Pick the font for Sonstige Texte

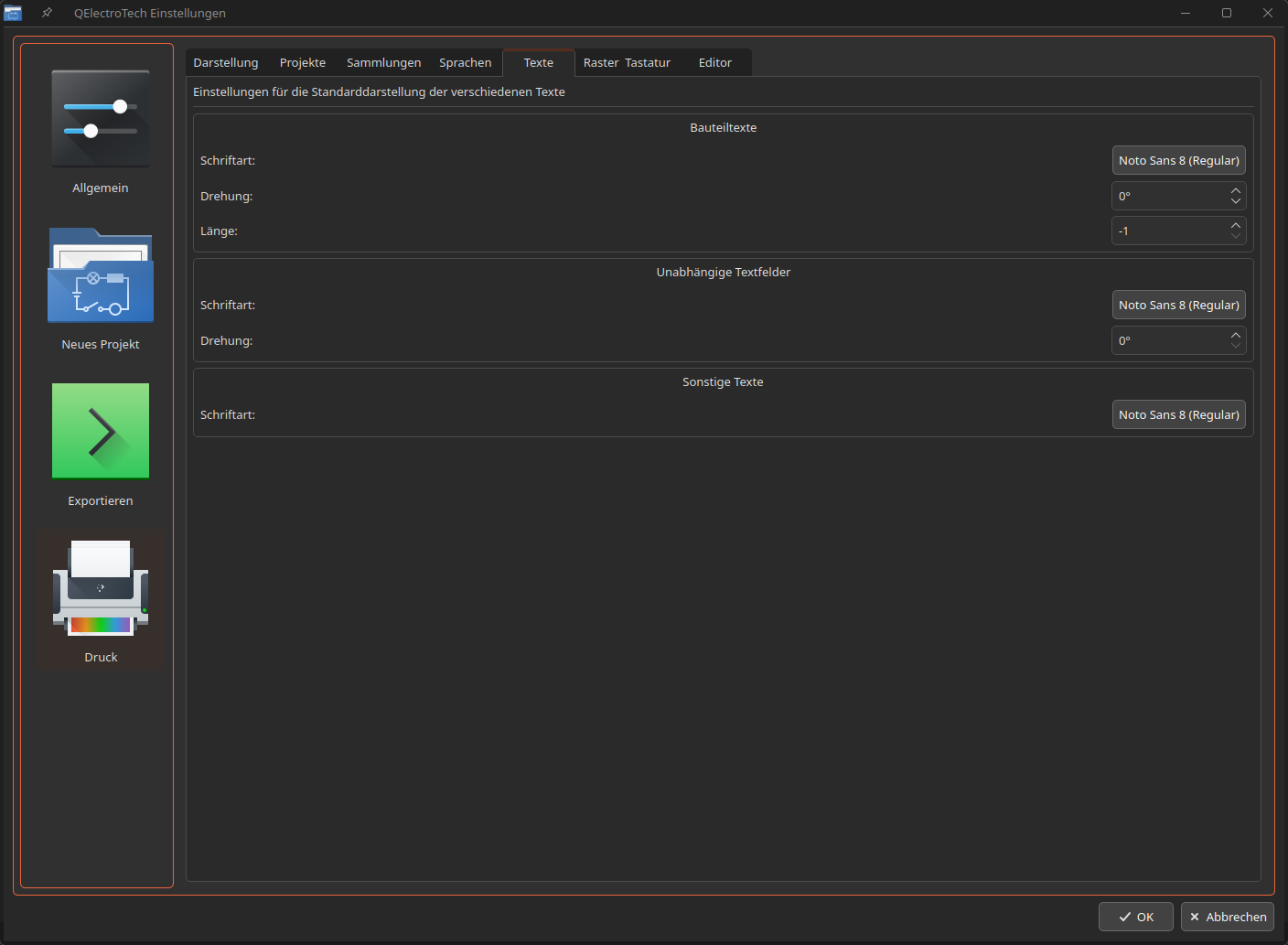tap(1178, 415)
